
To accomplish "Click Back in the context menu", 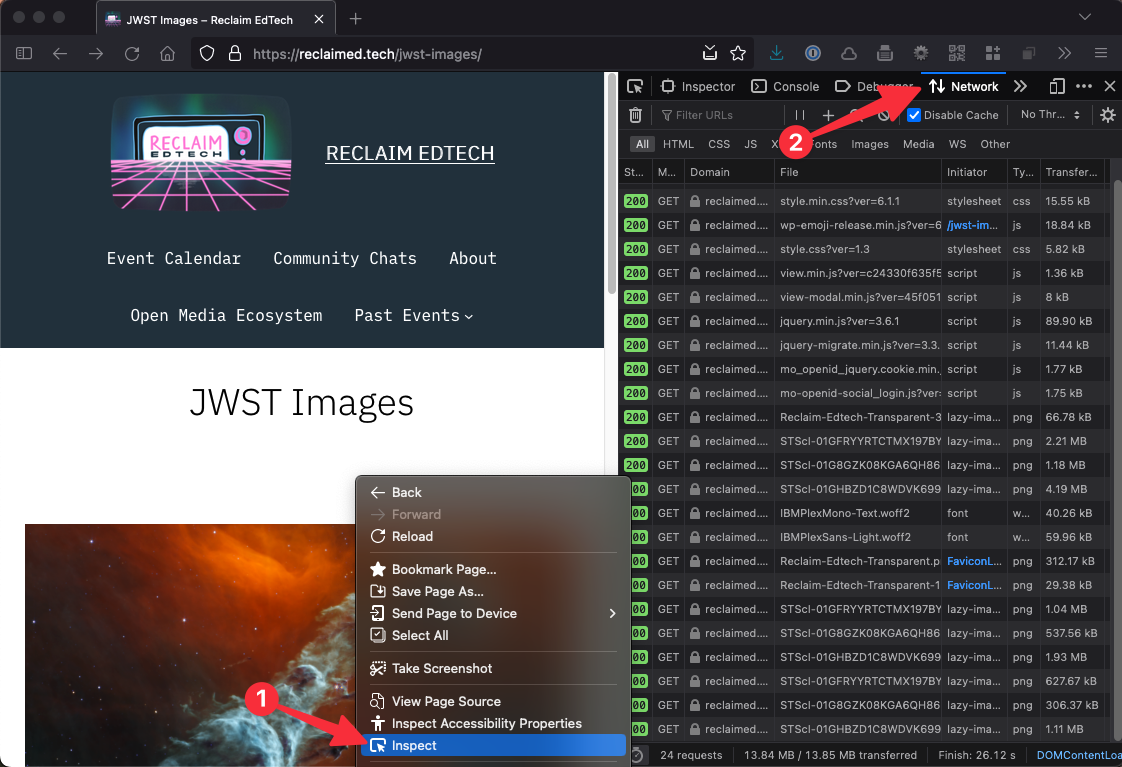I will pyautogui.click(x=494, y=492).
